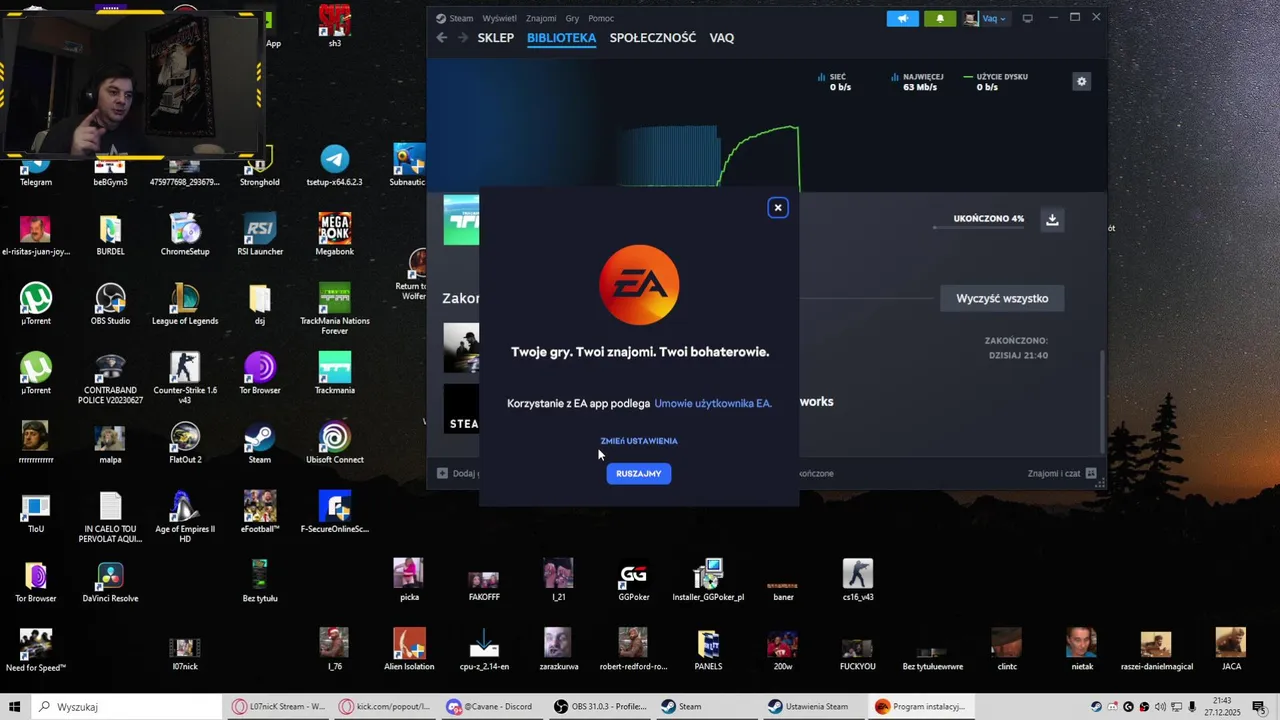
Task: Open Steam desktop shortcut
Action: pos(259,443)
